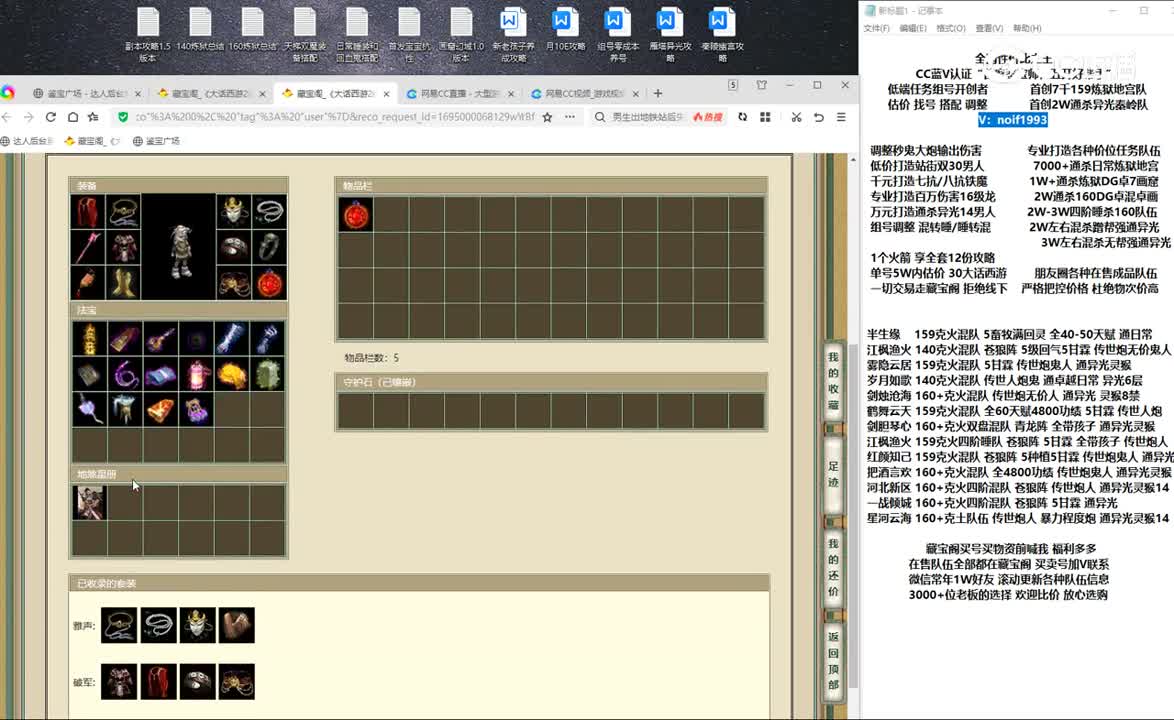The height and width of the screenshot is (720, 1174).
Task: Select the 组号零成本养号 desktop document
Action: coord(618,35)
